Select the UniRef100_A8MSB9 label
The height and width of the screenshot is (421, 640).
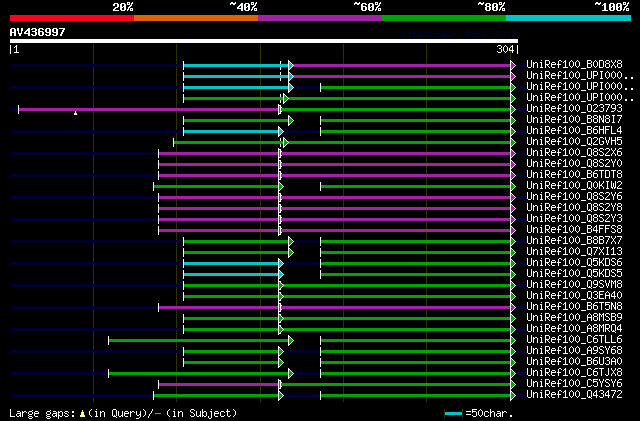[574, 318]
